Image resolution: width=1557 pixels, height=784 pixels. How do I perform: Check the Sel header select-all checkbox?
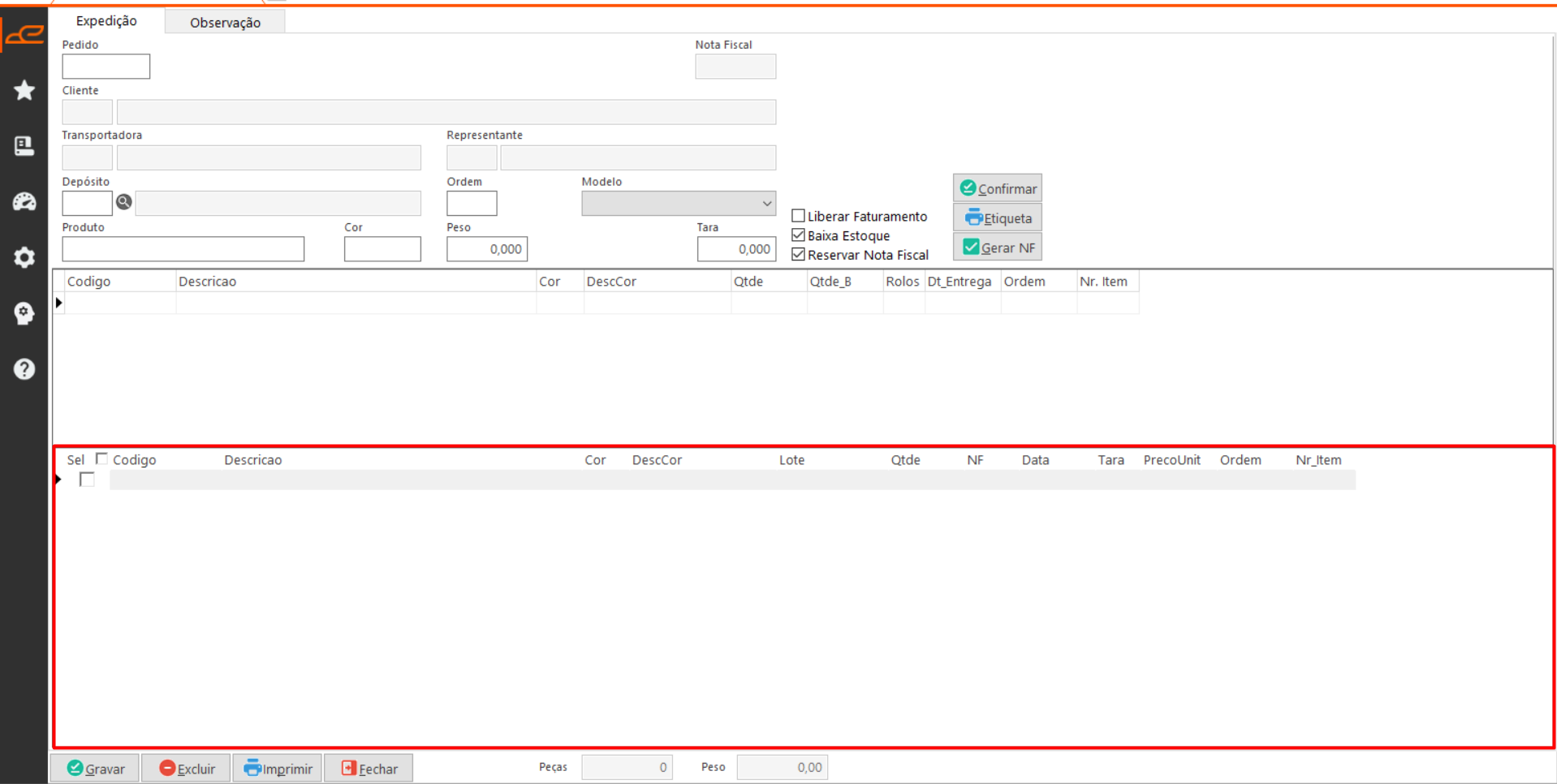[x=101, y=459]
